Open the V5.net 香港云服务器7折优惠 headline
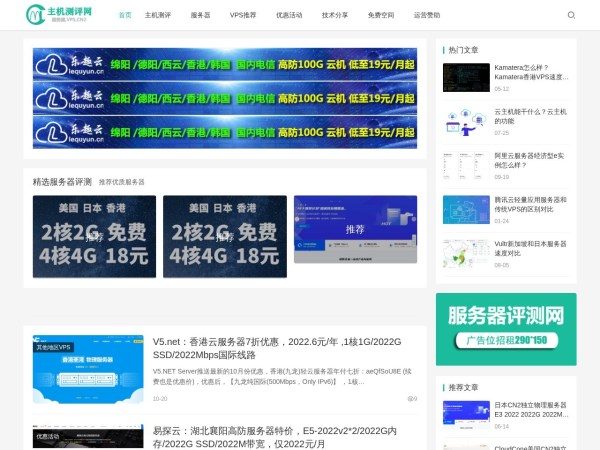Image resolution: width=600 pixels, height=450 pixels. tap(277, 348)
